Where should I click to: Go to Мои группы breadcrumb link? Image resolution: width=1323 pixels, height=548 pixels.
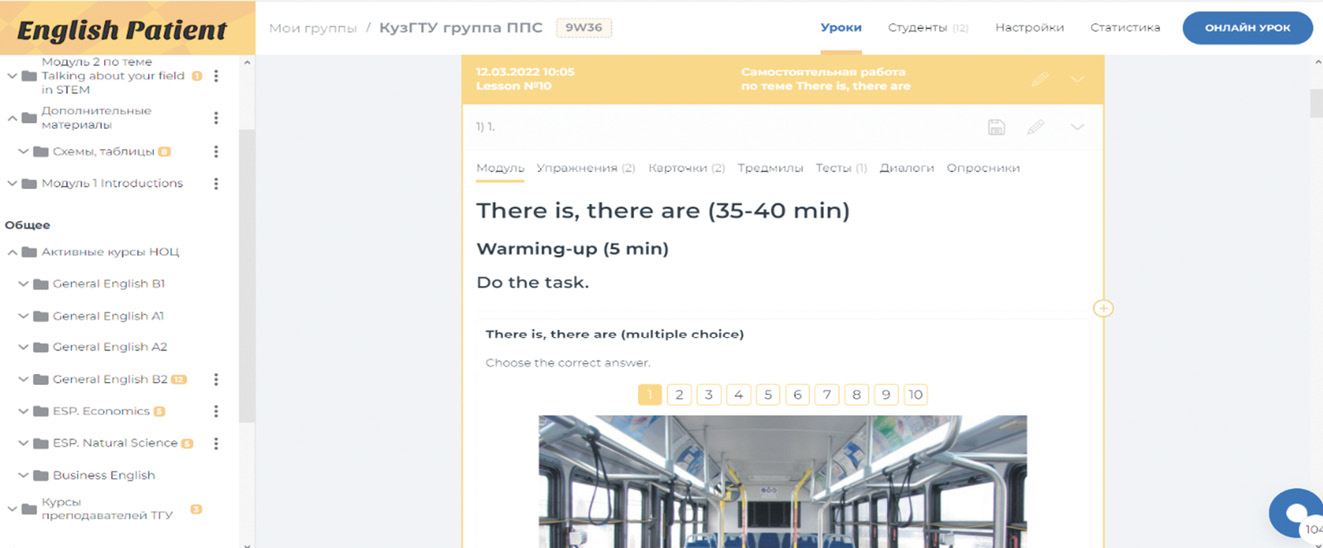pyautogui.click(x=312, y=28)
